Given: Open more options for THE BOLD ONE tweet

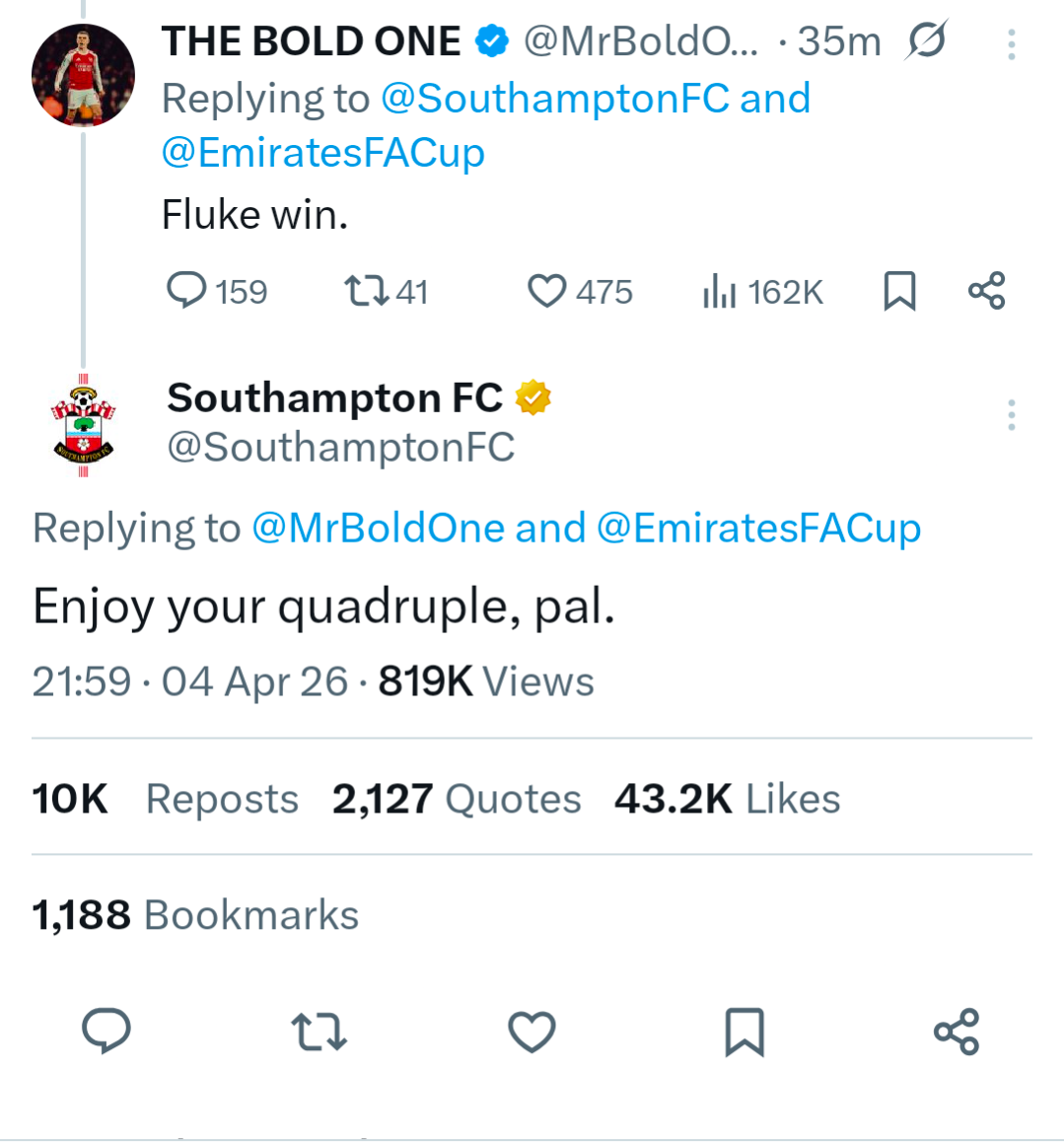Looking at the screenshot, I should point(1012,44).
